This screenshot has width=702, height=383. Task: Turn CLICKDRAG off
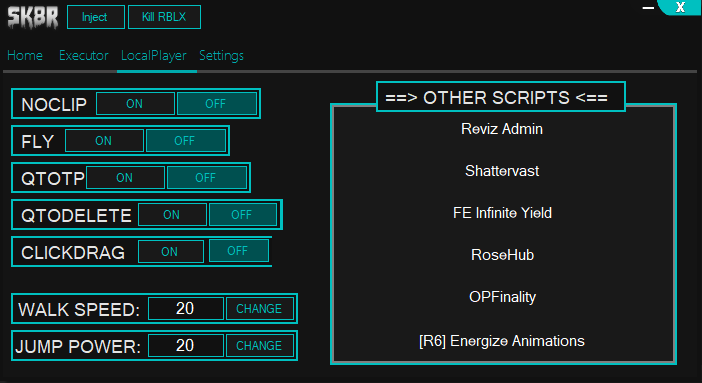239,251
